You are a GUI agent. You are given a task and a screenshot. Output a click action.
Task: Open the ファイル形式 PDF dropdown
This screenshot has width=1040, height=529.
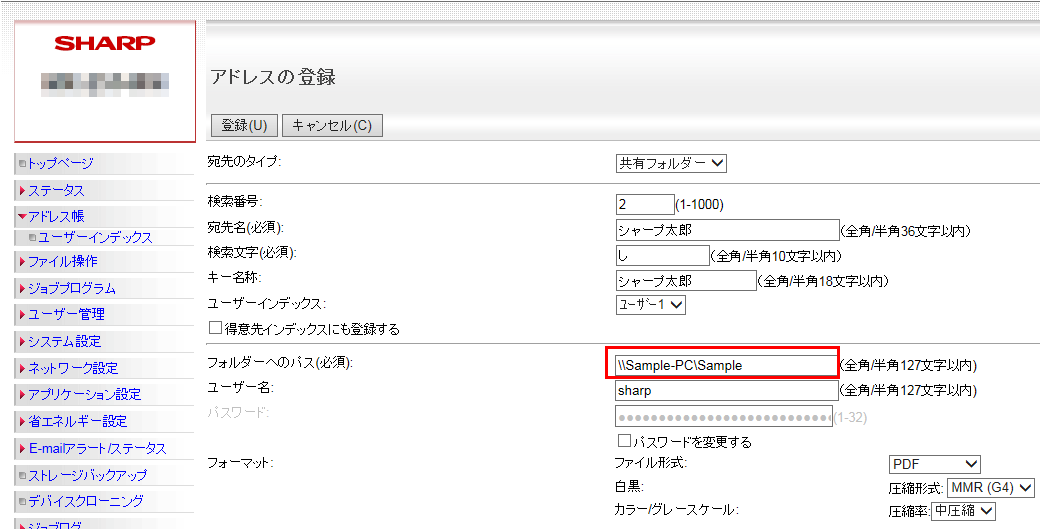pyautogui.click(x=934, y=464)
